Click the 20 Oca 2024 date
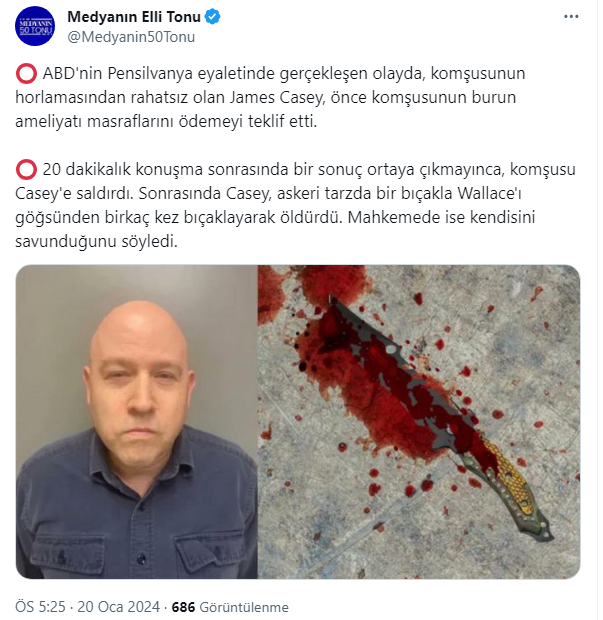 118,607
